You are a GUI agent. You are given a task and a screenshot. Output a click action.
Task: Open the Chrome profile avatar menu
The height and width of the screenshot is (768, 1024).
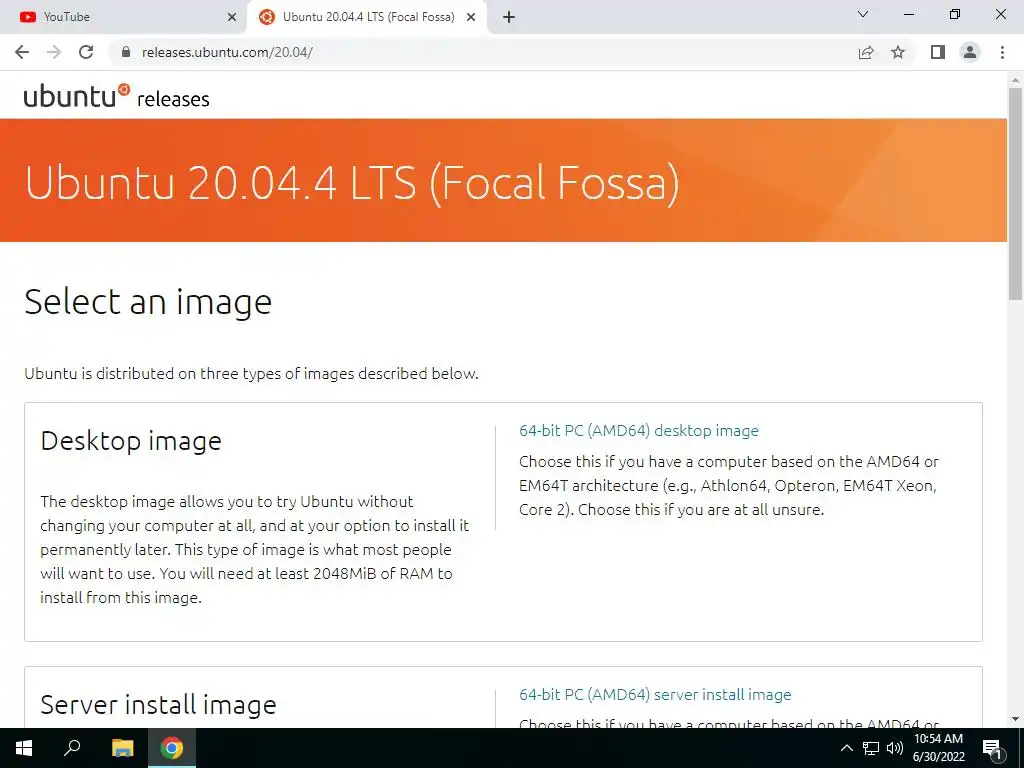970,52
